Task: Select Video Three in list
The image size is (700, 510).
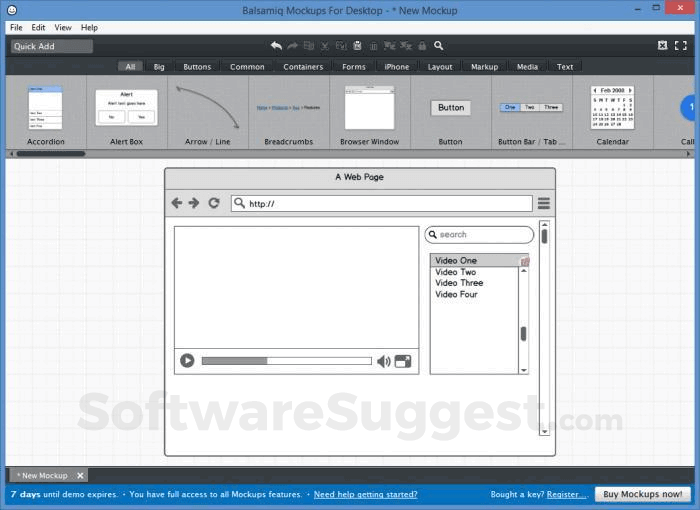Action: tap(474, 283)
